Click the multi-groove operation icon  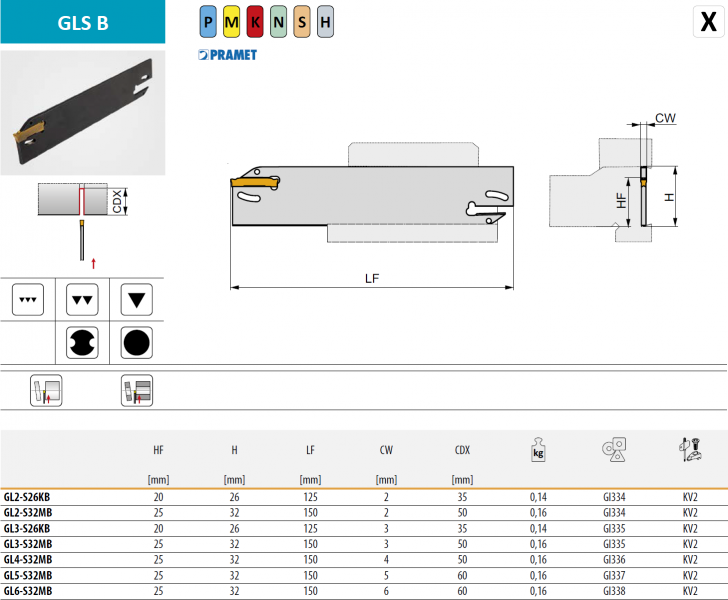(x=135, y=390)
